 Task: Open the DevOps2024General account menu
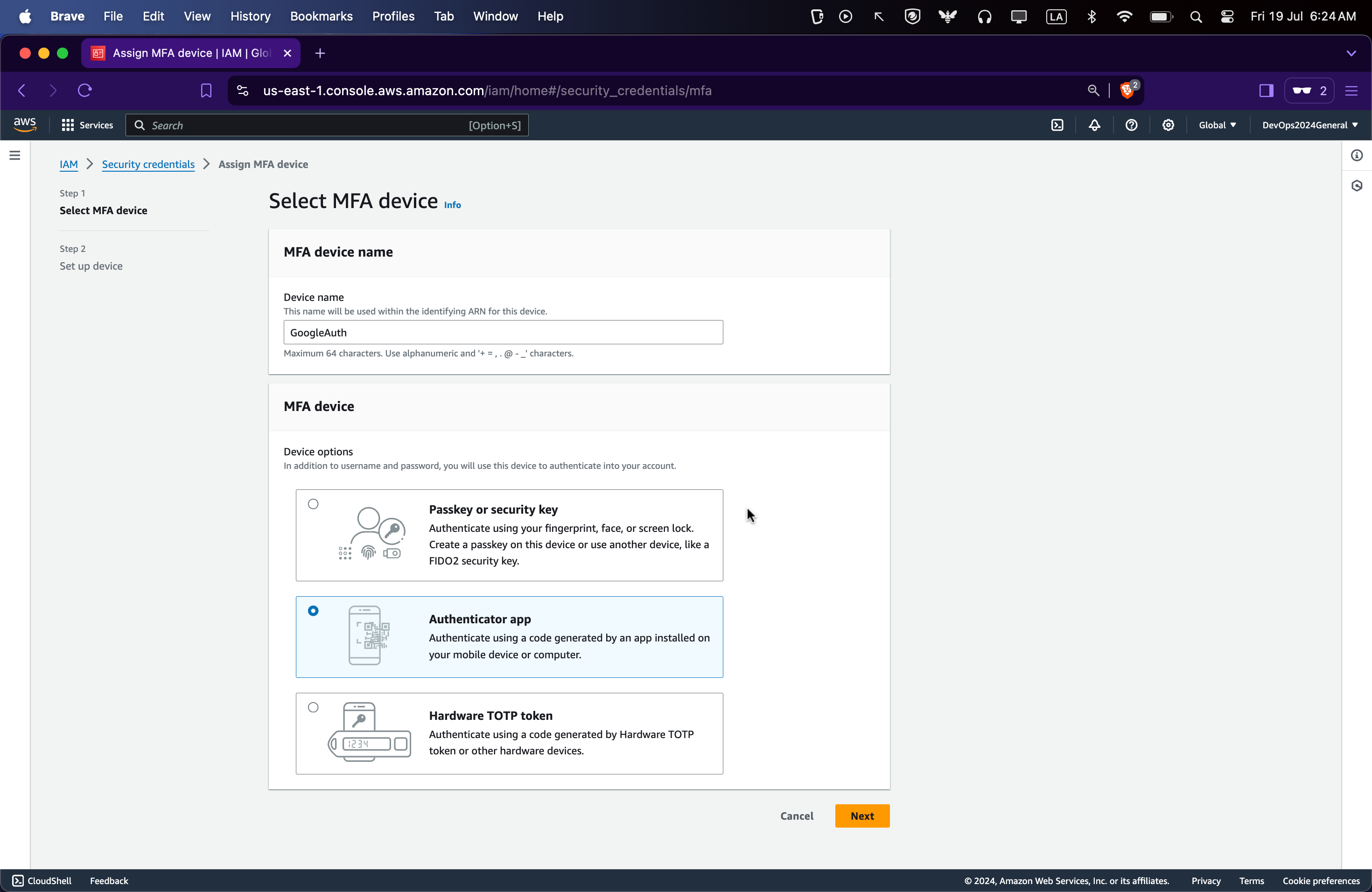(x=1309, y=125)
